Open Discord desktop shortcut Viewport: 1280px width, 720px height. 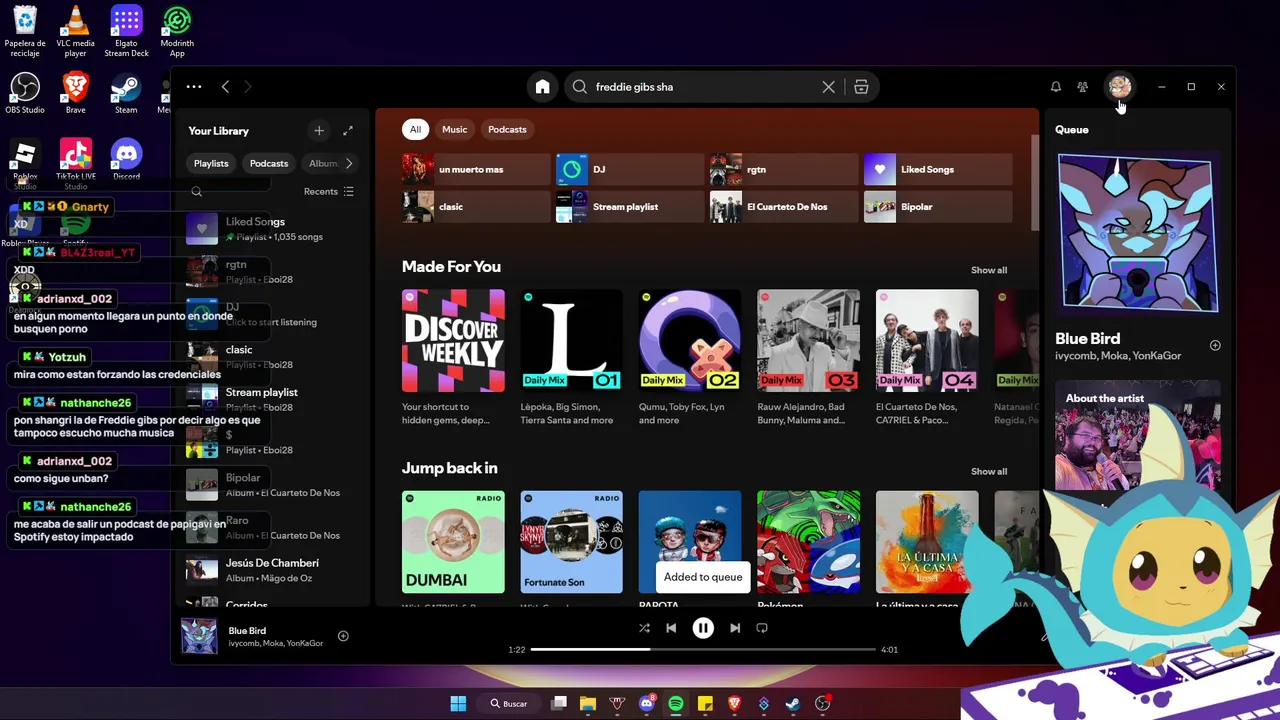click(126, 160)
